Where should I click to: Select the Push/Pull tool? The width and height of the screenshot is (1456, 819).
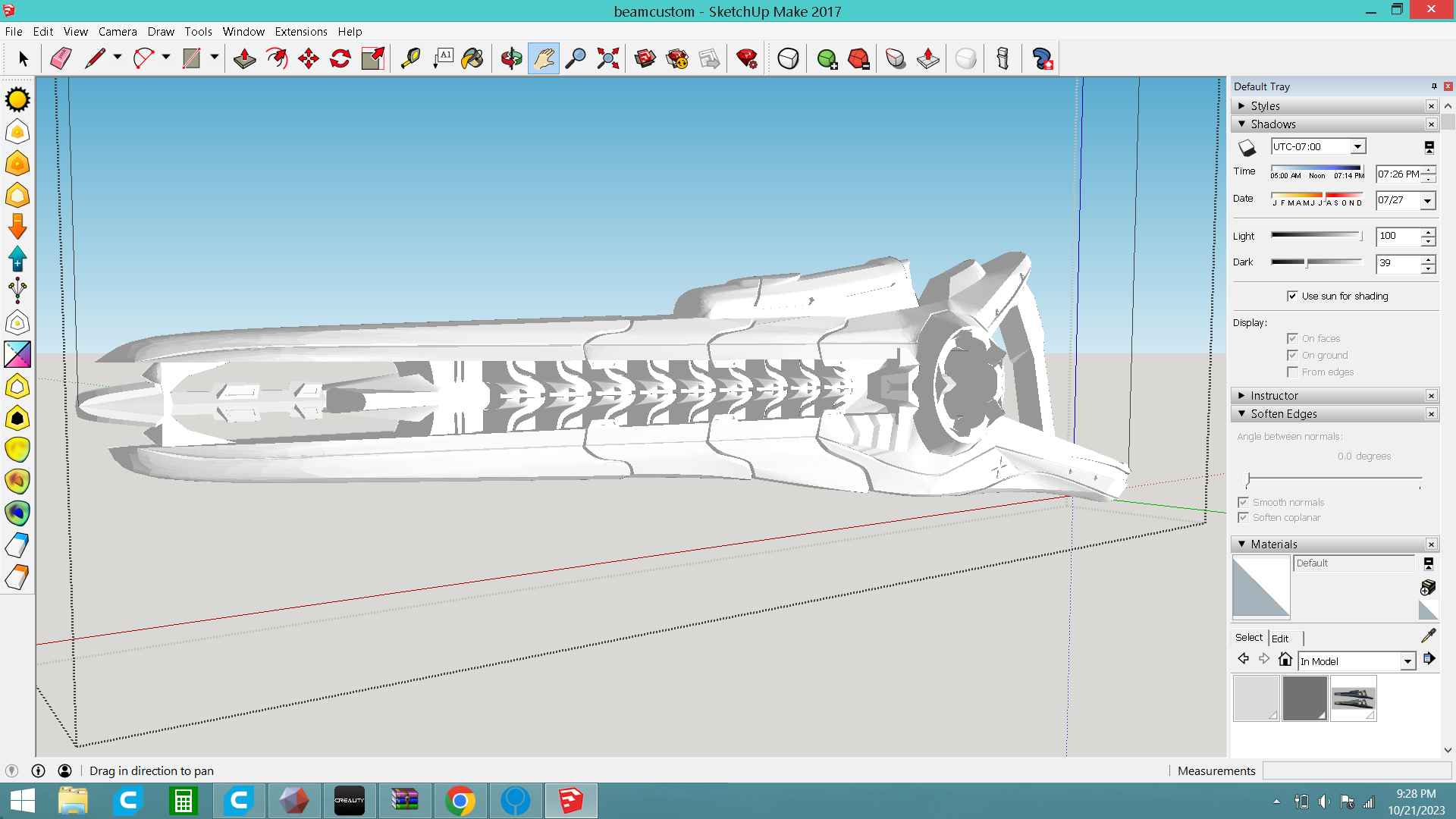[244, 58]
